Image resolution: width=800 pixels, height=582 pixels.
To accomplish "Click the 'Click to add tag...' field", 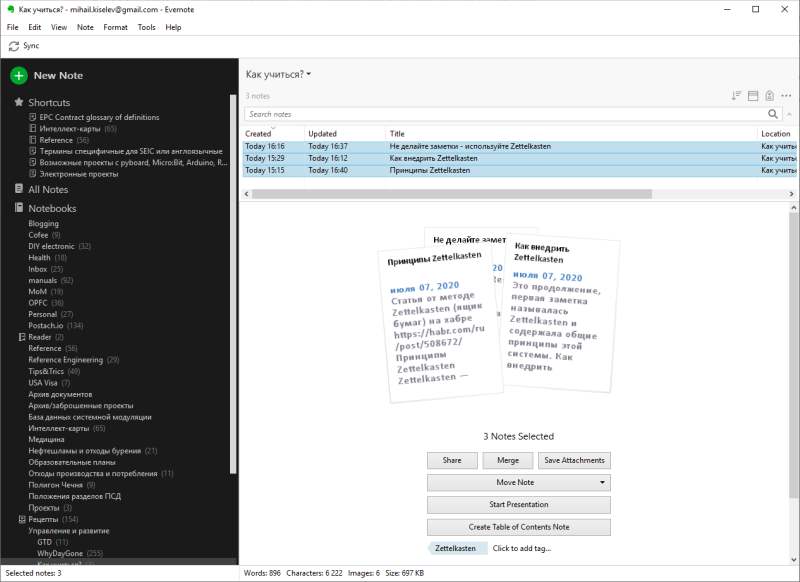I will pyautogui.click(x=521, y=548).
